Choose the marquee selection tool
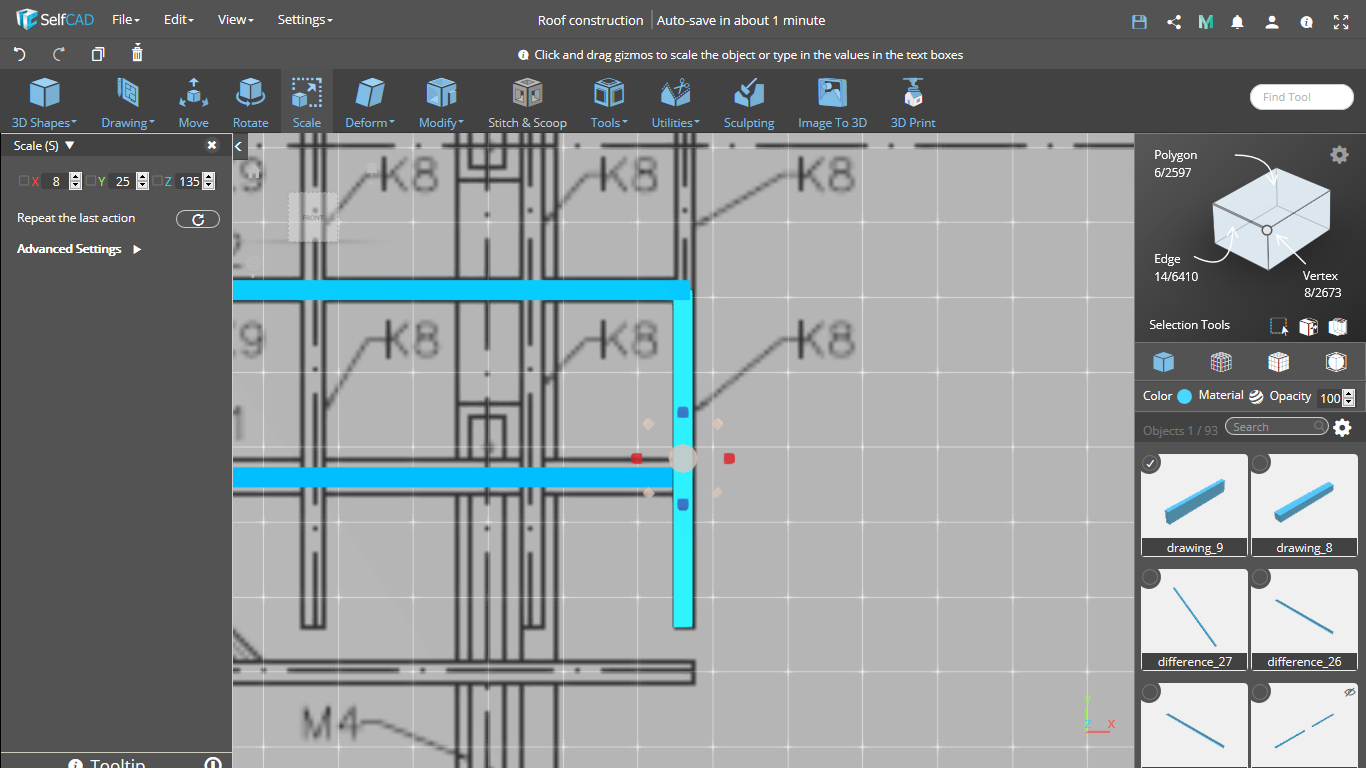 [1279, 326]
